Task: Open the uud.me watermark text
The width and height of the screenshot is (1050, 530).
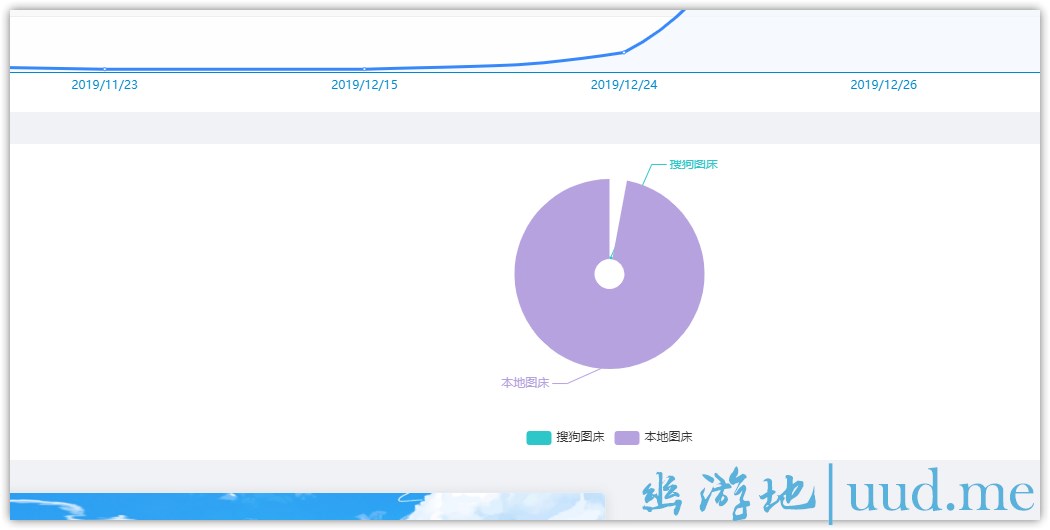Action: (940, 493)
